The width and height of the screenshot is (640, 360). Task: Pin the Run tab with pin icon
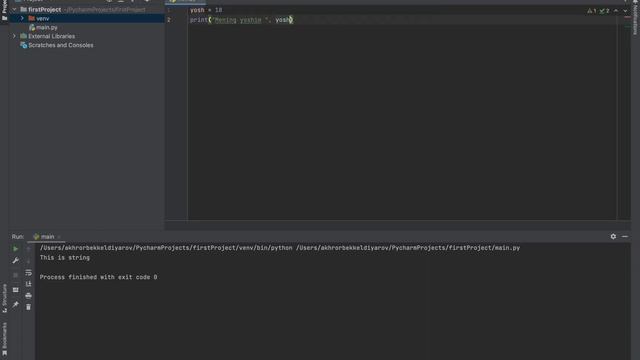click(x=16, y=304)
